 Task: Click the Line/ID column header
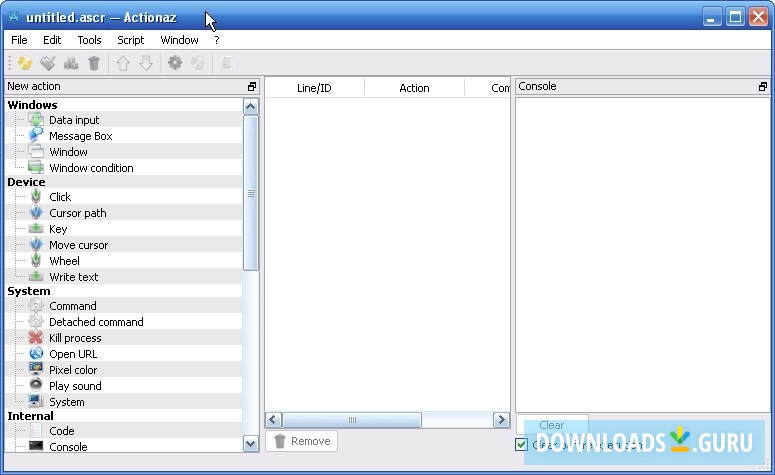tap(314, 88)
